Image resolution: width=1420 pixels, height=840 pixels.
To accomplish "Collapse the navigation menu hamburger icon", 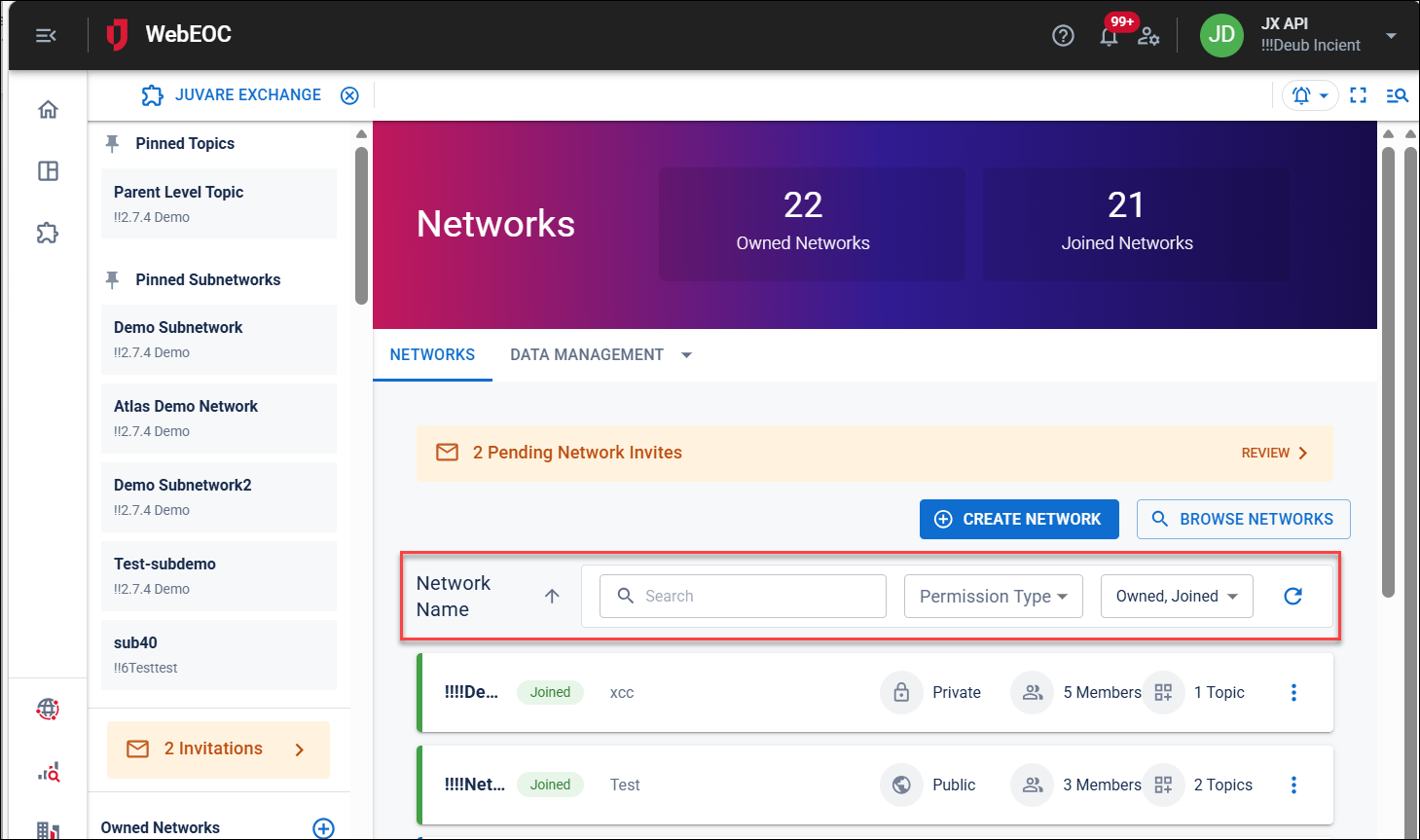I will click(x=46, y=36).
